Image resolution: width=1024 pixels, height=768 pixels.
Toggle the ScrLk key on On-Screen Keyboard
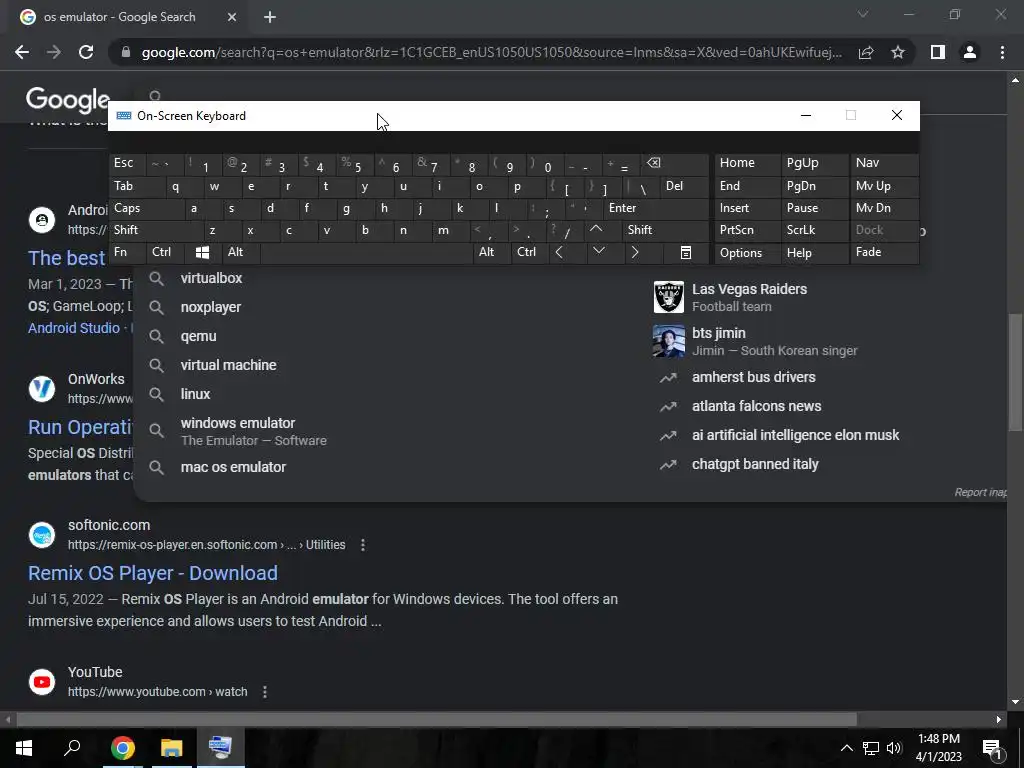pos(814,230)
